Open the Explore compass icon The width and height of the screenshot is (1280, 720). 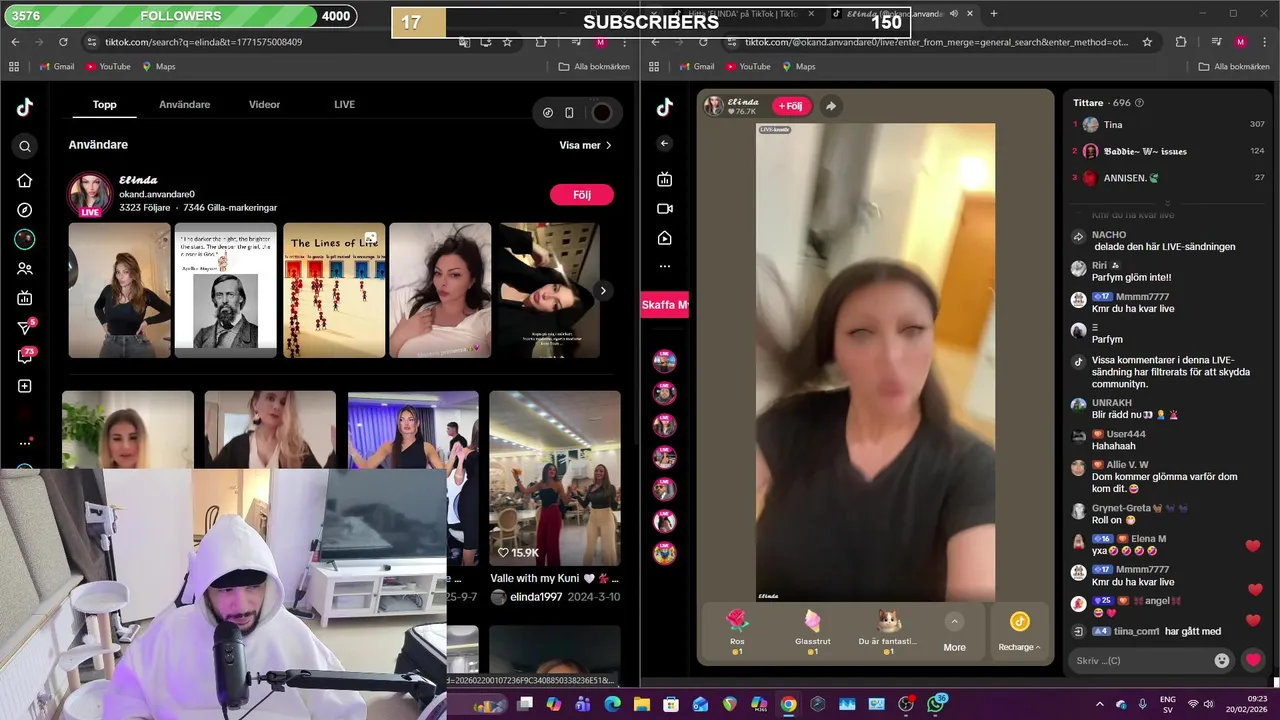click(x=25, y=210)
